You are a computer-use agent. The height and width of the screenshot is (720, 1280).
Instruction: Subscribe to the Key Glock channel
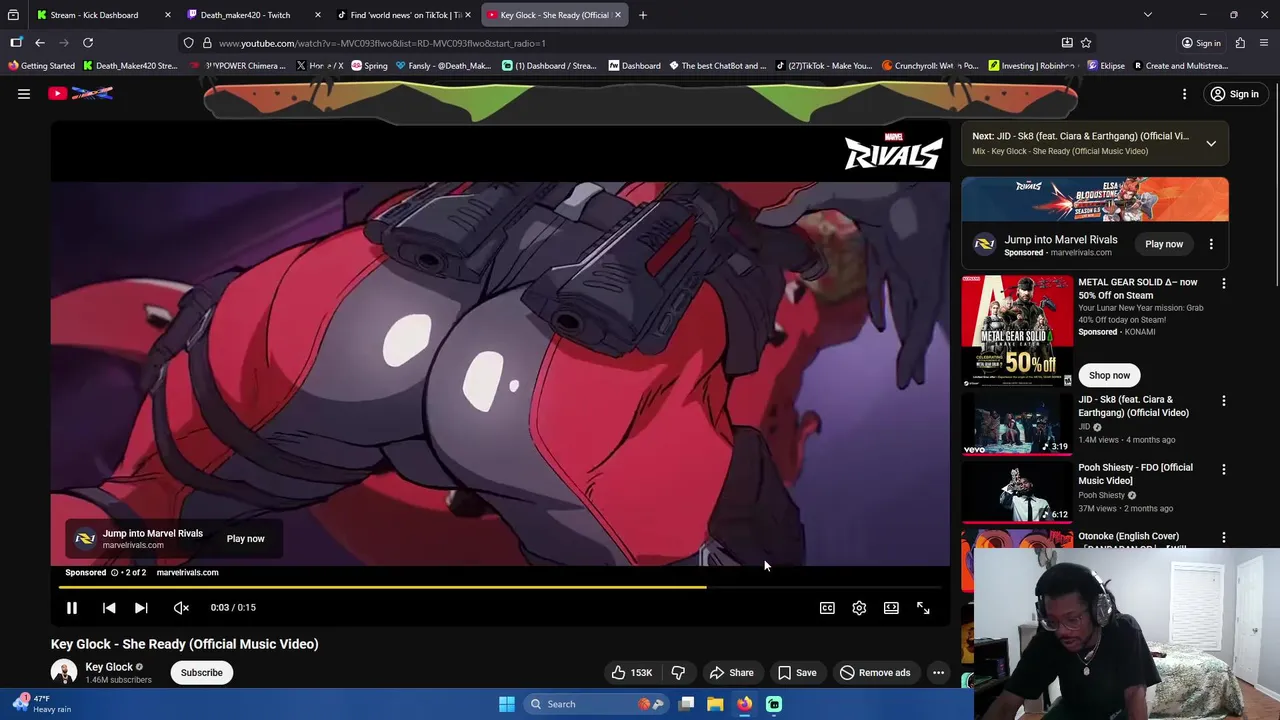(x=202, y=672)
